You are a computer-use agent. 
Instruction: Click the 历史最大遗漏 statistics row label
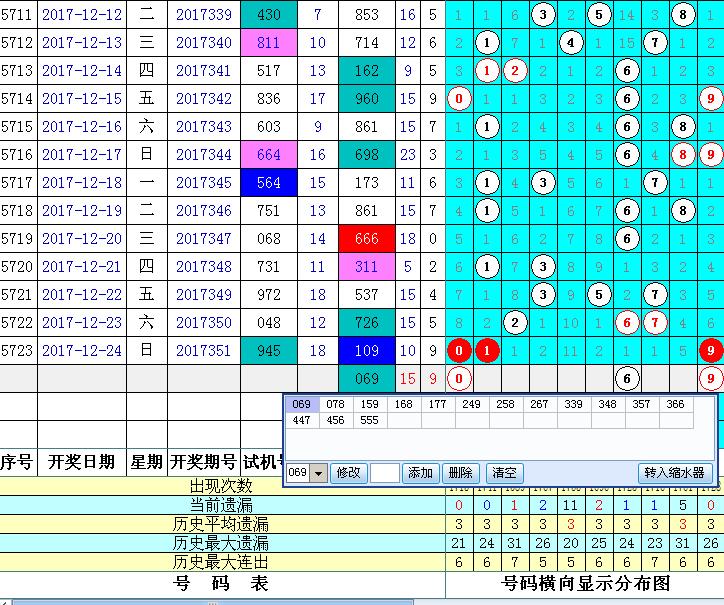pyautogui.click(x=222, y=543)
